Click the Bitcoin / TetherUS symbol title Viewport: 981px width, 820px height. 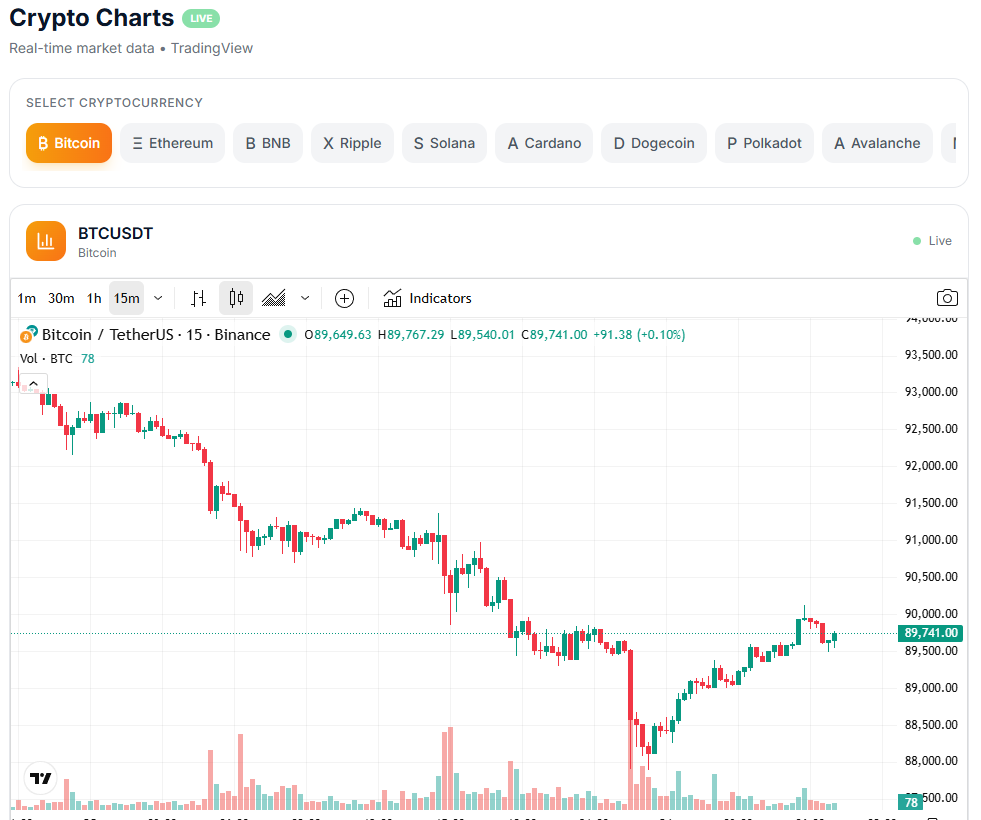click(155, 335)
